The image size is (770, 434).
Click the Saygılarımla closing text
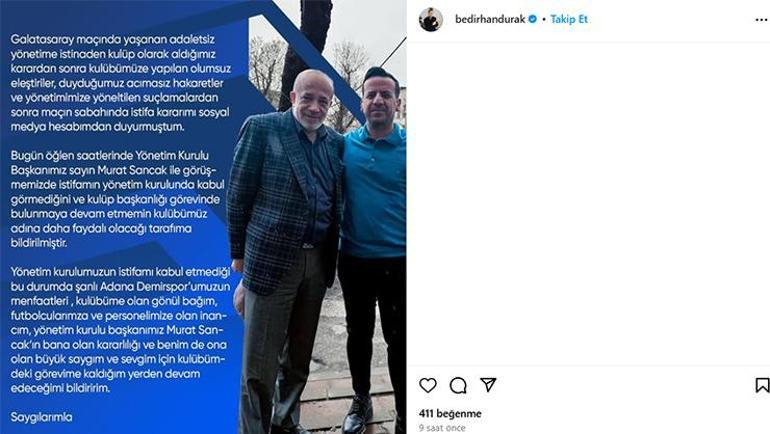point(42,417)
